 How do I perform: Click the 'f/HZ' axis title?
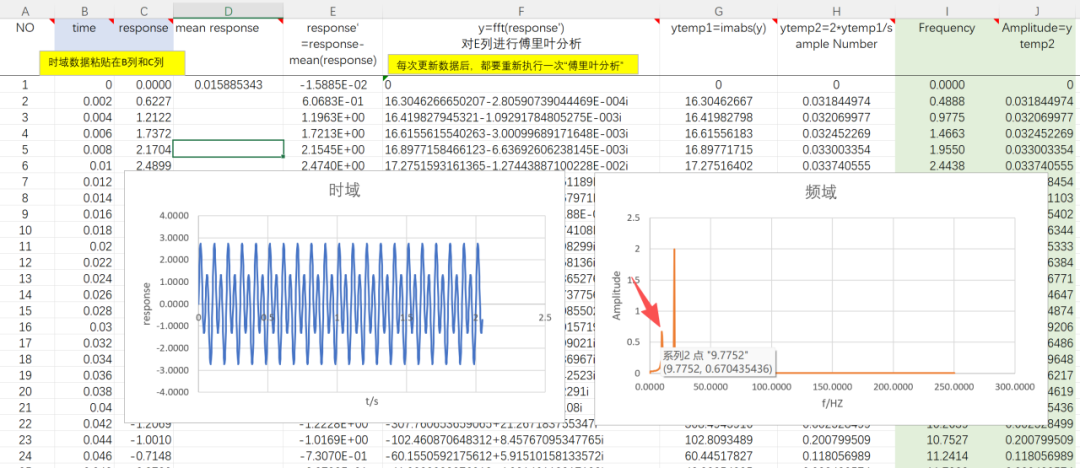[x=833, y=403]
